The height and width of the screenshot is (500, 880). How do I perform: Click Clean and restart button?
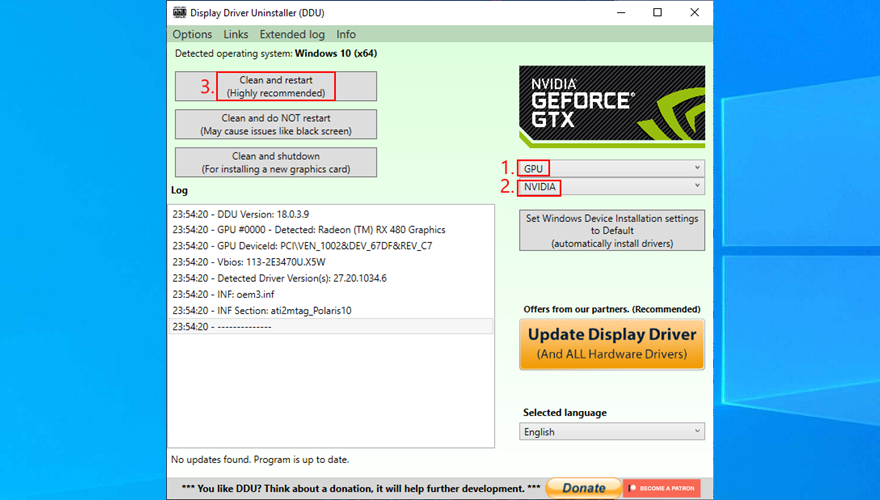tap(276, 86)
